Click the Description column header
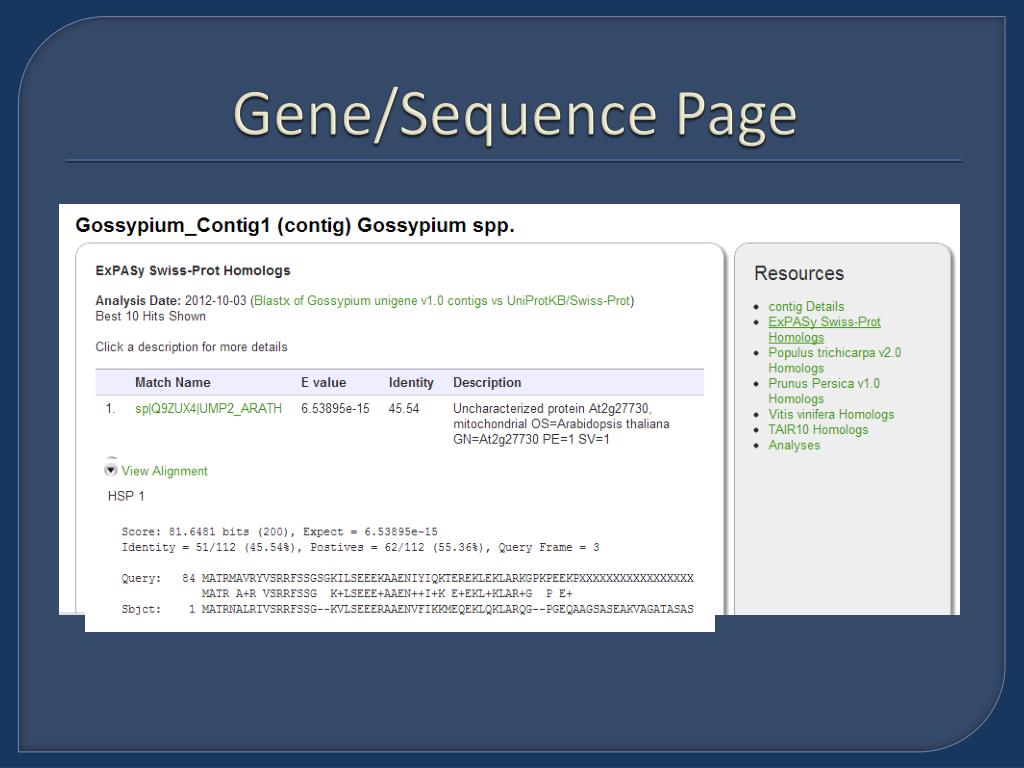Image resolution: width=1024 pixels, height=768 pixels. (x=487, y=382)
